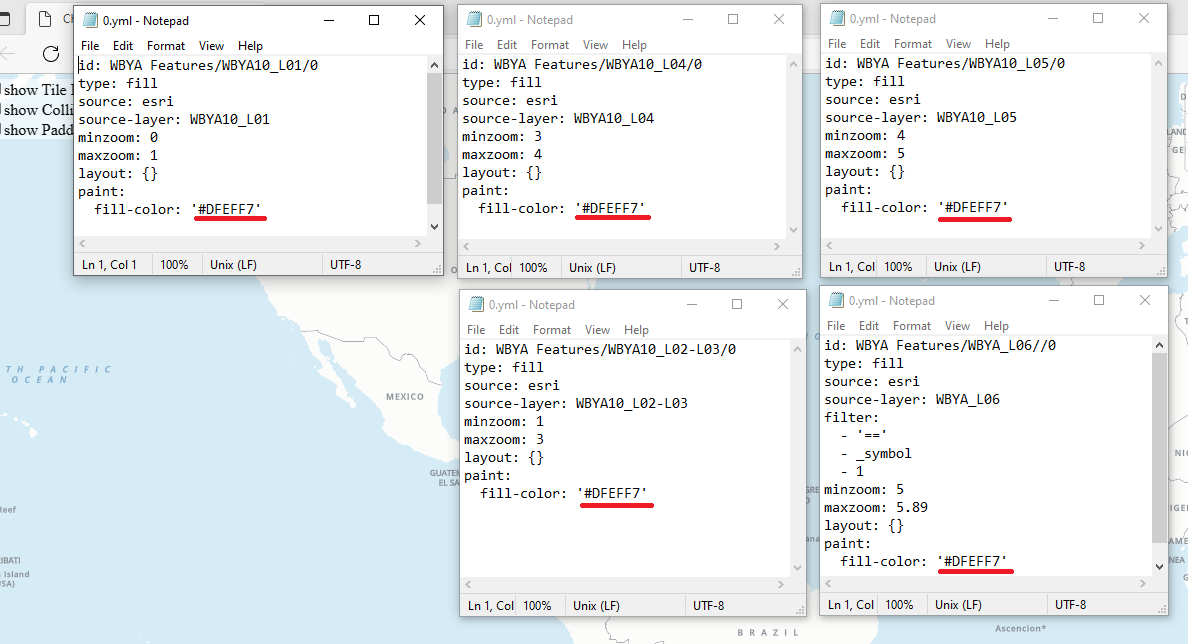Click the fill-color value in WBYA10_L05 window
1188x644 pixels.
[x=974, y=208]
